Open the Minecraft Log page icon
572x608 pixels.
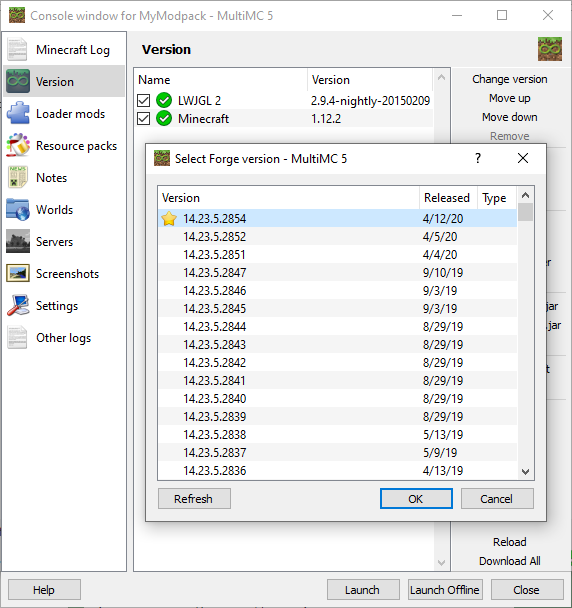(x=17, y=49)
